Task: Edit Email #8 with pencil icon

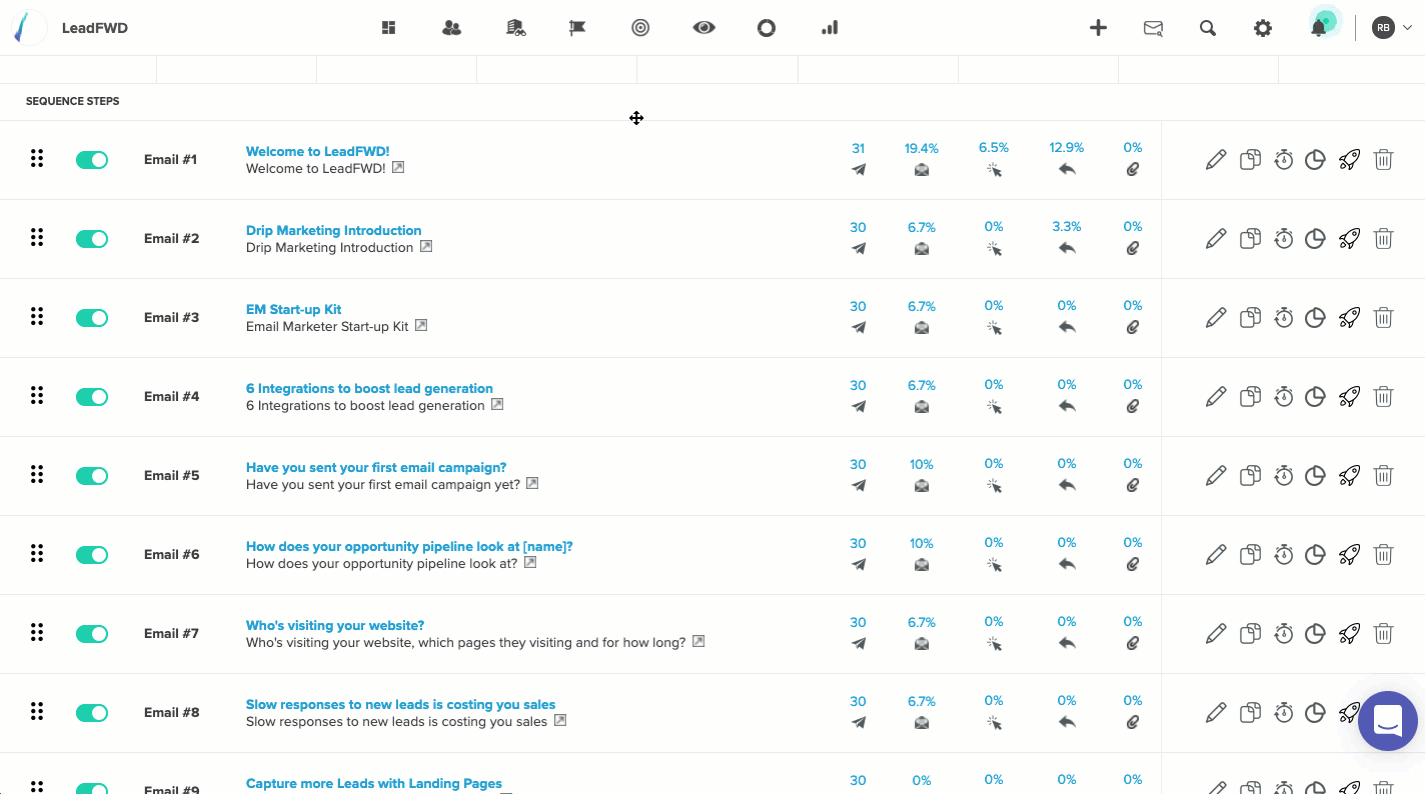Action: click(x=1216, y=712)
